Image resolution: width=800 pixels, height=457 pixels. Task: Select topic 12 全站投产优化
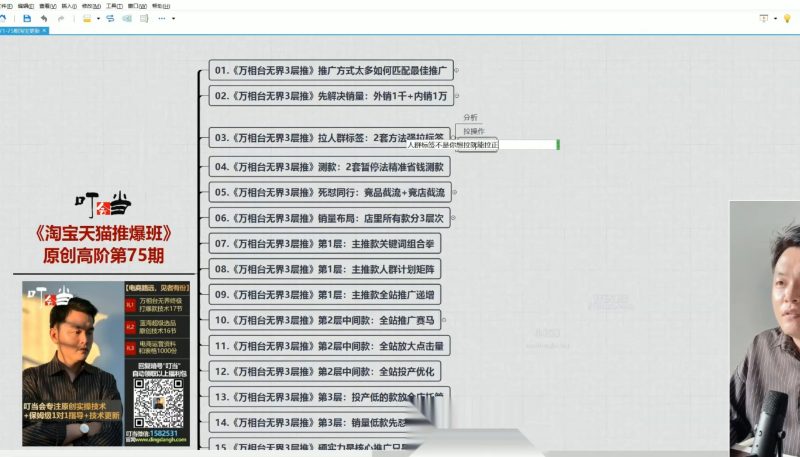tap(324, 371)
